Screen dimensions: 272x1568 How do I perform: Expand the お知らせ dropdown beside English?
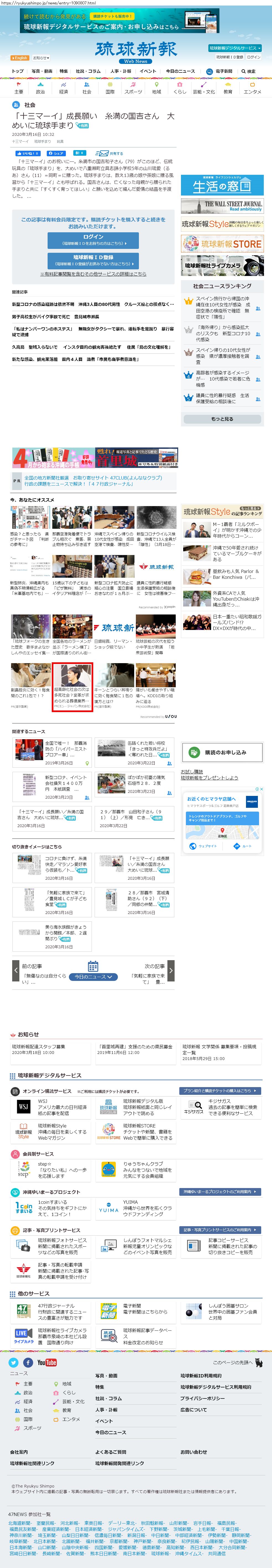click(40, 58)
